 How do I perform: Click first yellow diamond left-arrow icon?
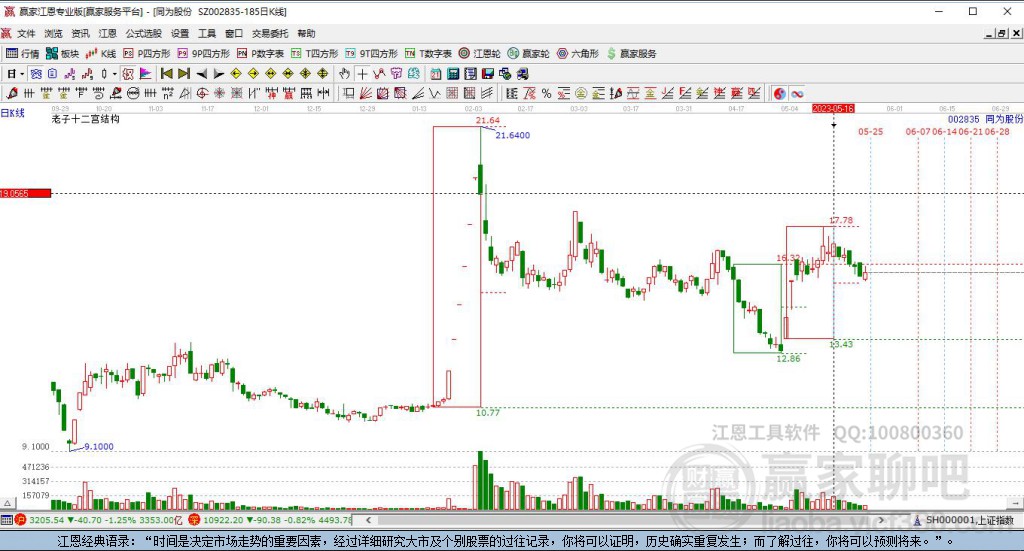coord(236,74)
